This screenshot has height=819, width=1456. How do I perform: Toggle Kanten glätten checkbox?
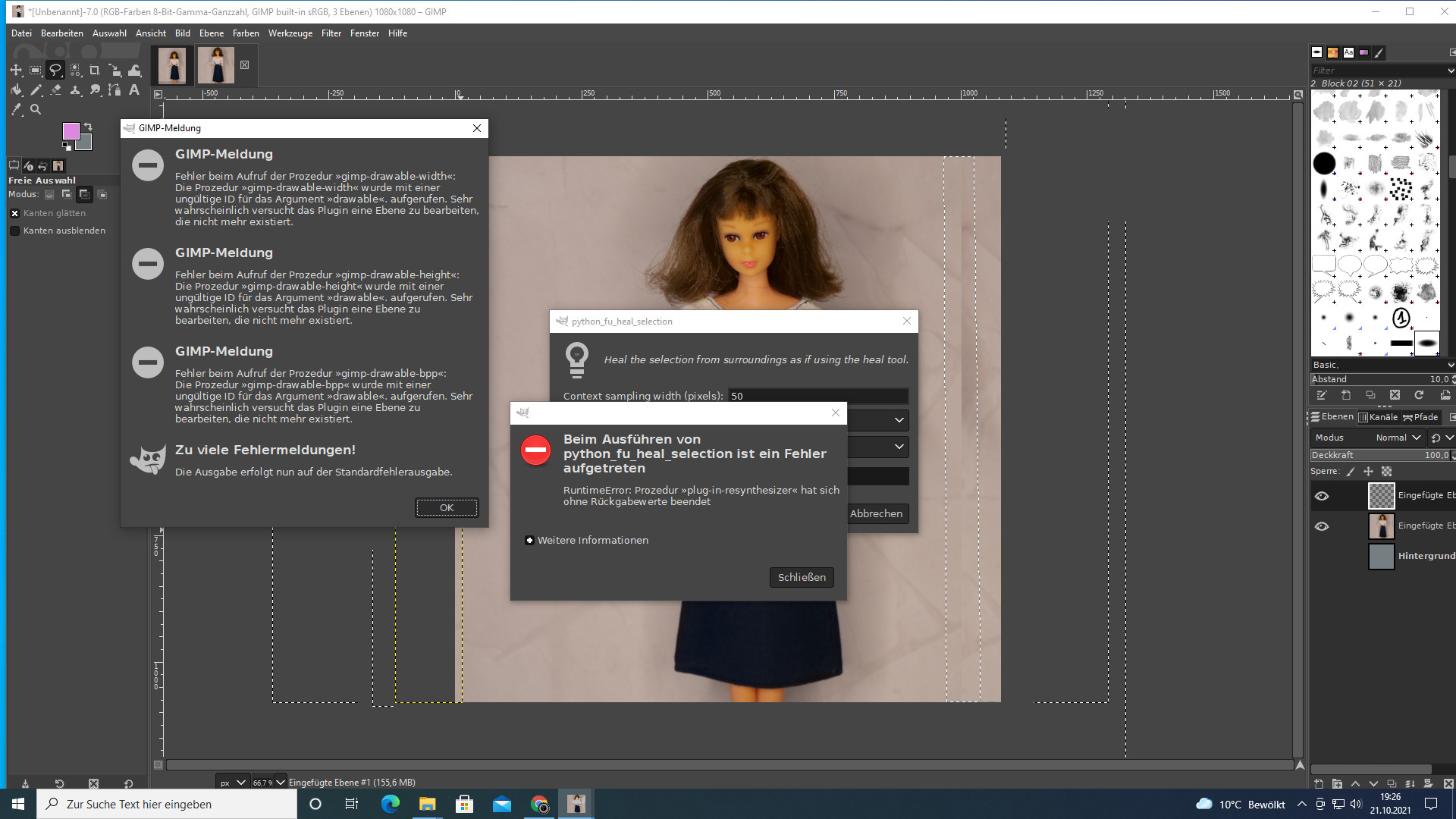click(x=14, y=214)
